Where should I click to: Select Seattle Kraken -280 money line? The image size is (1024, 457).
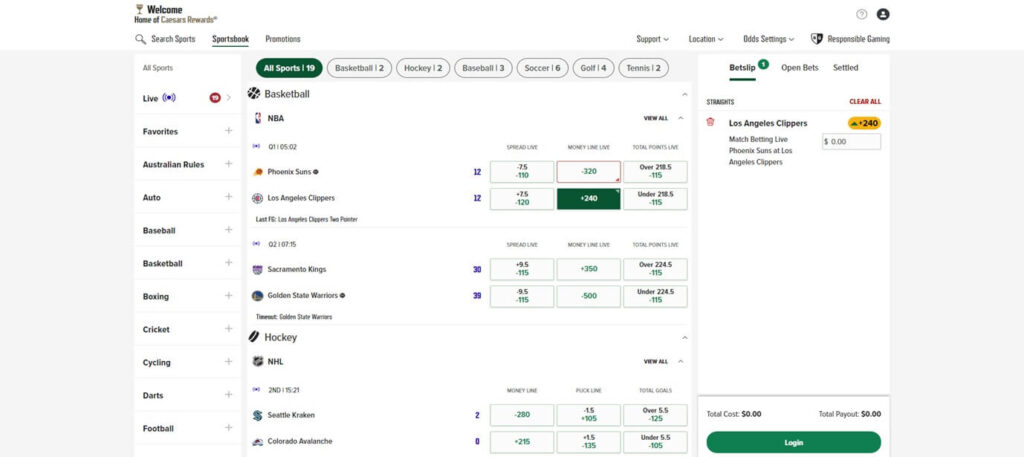point(522,415)
